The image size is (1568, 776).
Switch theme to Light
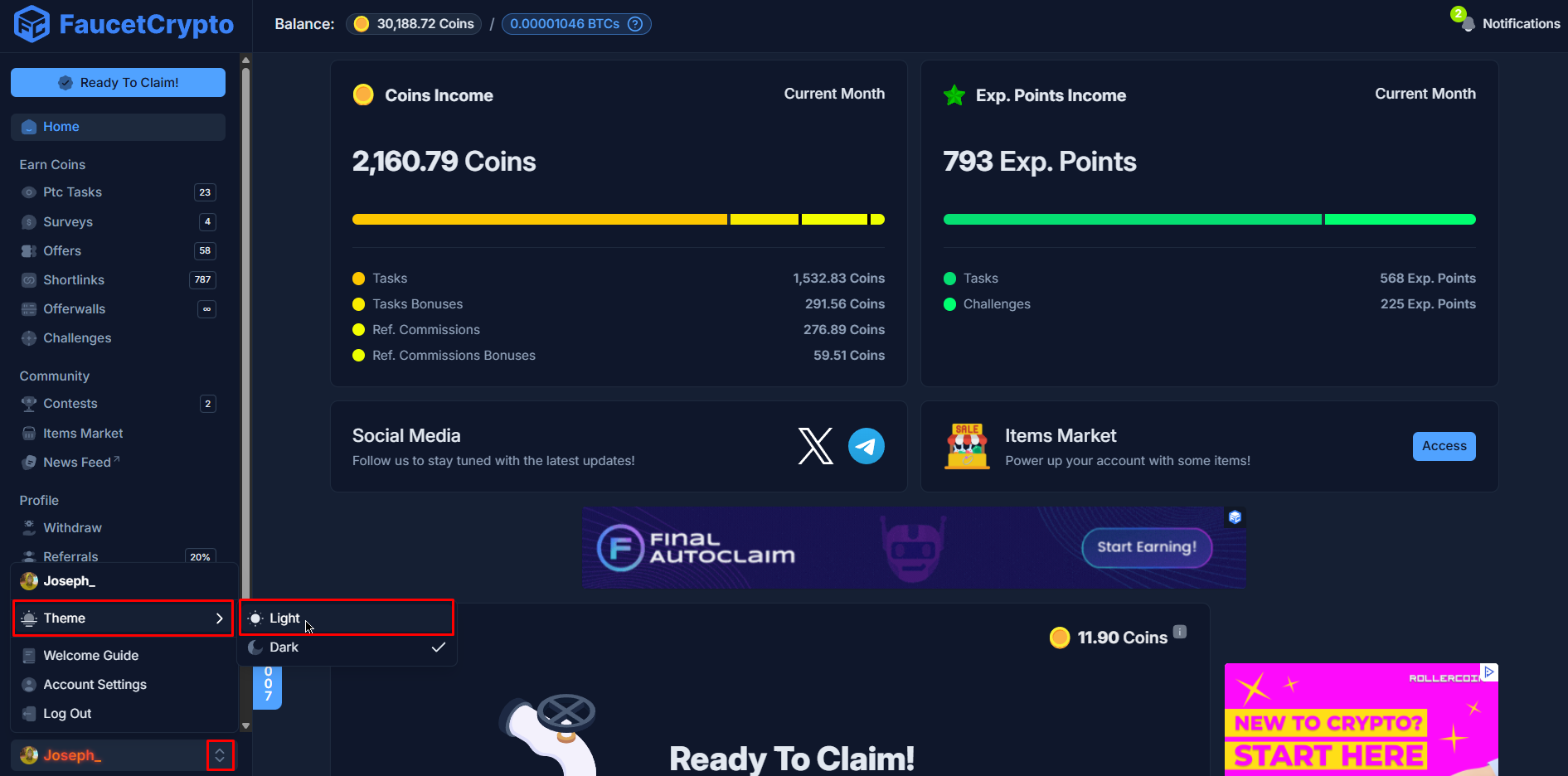[x=284, y=618]
